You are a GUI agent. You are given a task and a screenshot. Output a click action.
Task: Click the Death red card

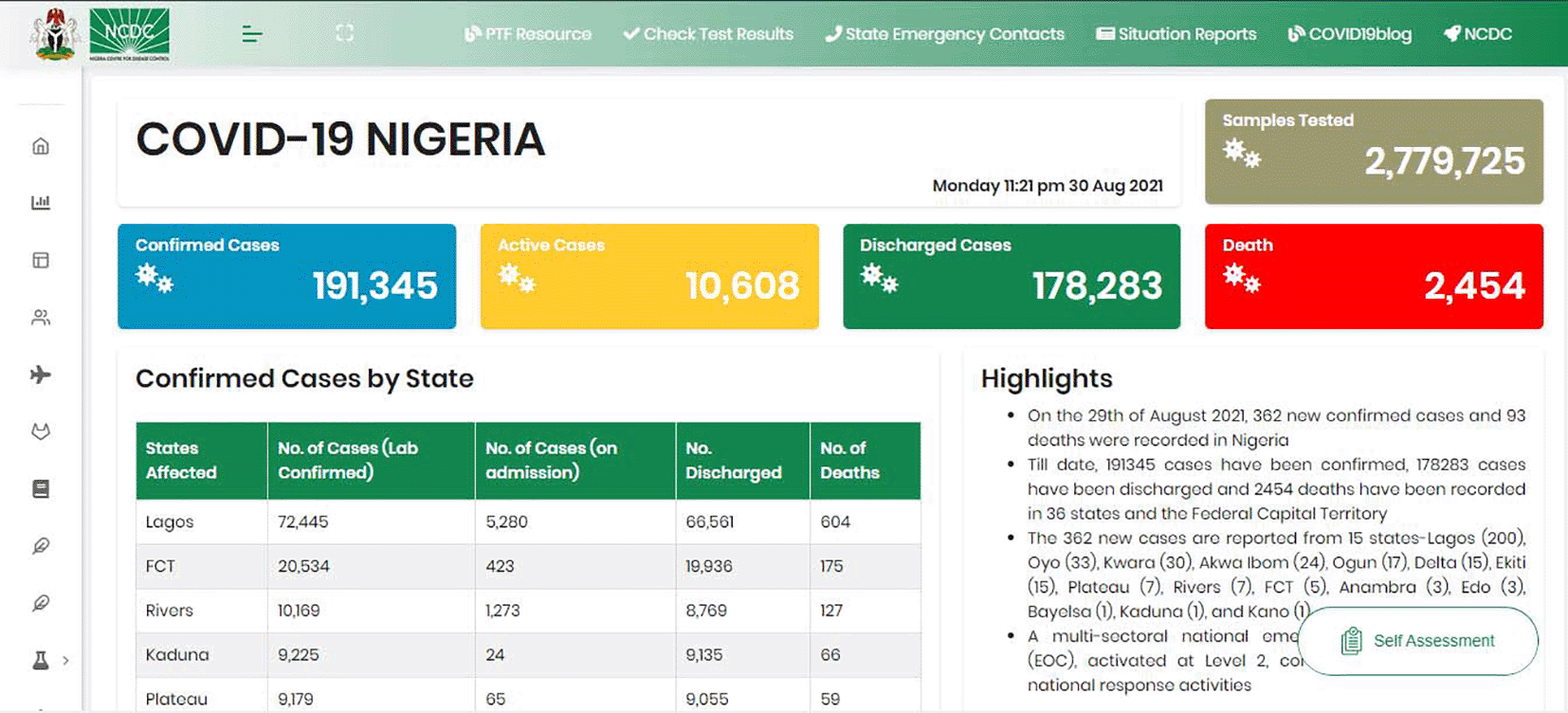1374,277
